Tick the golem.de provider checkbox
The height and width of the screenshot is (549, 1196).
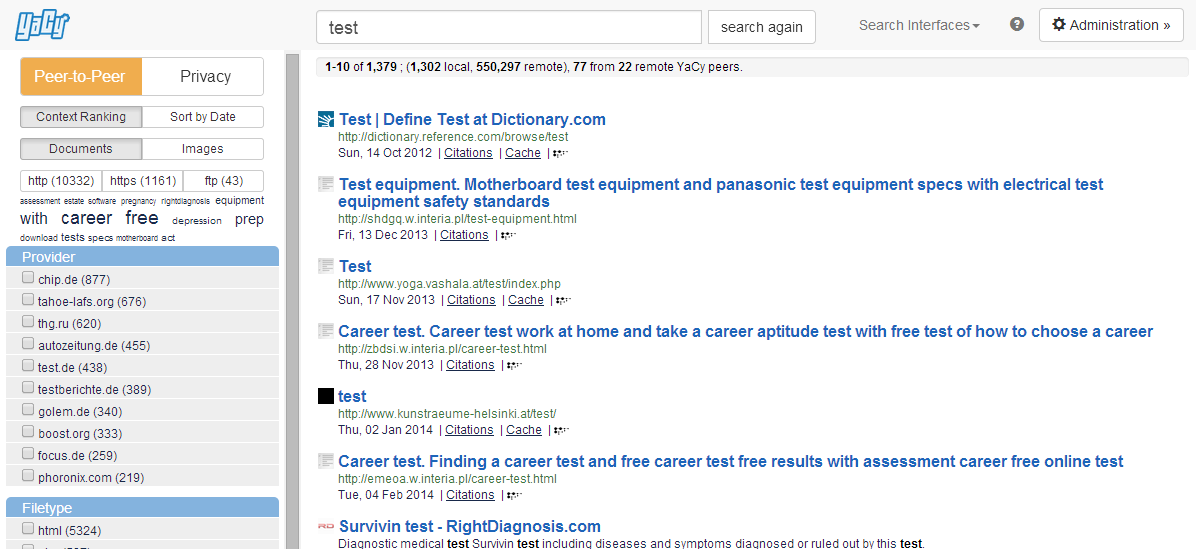(27, 411)
